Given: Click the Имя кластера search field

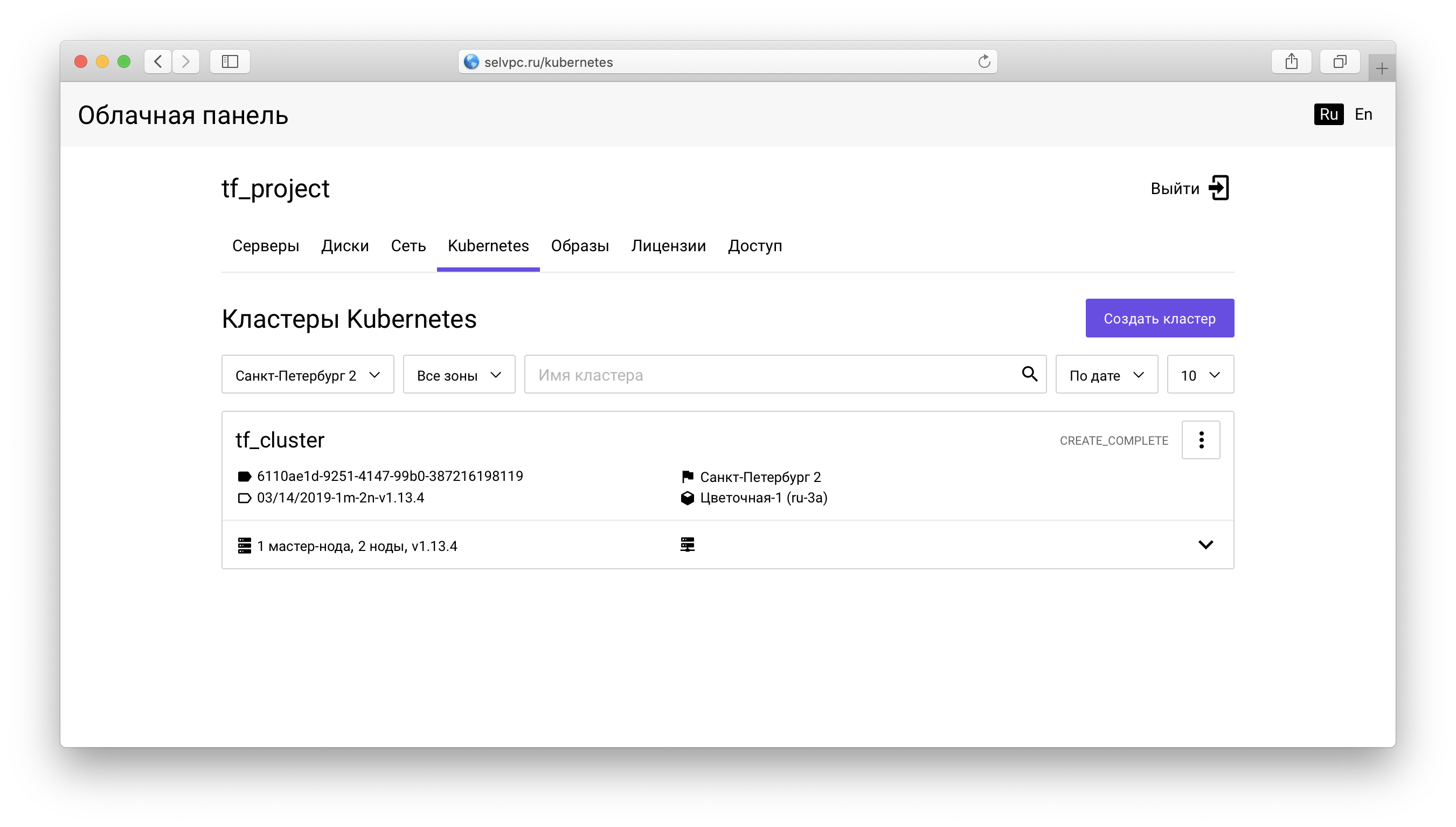Looking at the screenshot, I should pos(772,375).
